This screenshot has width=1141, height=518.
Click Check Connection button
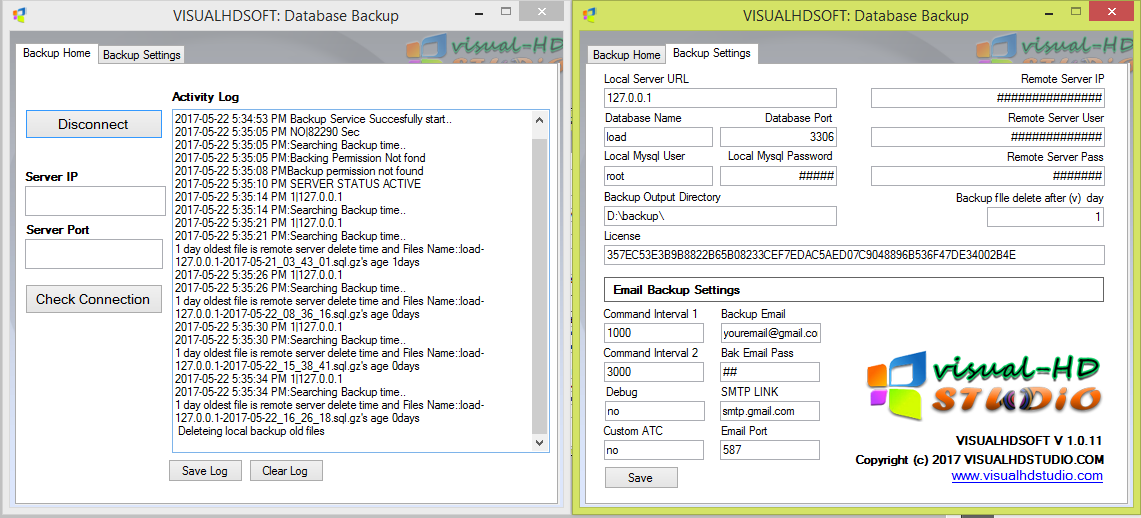(x=94, y=299)
